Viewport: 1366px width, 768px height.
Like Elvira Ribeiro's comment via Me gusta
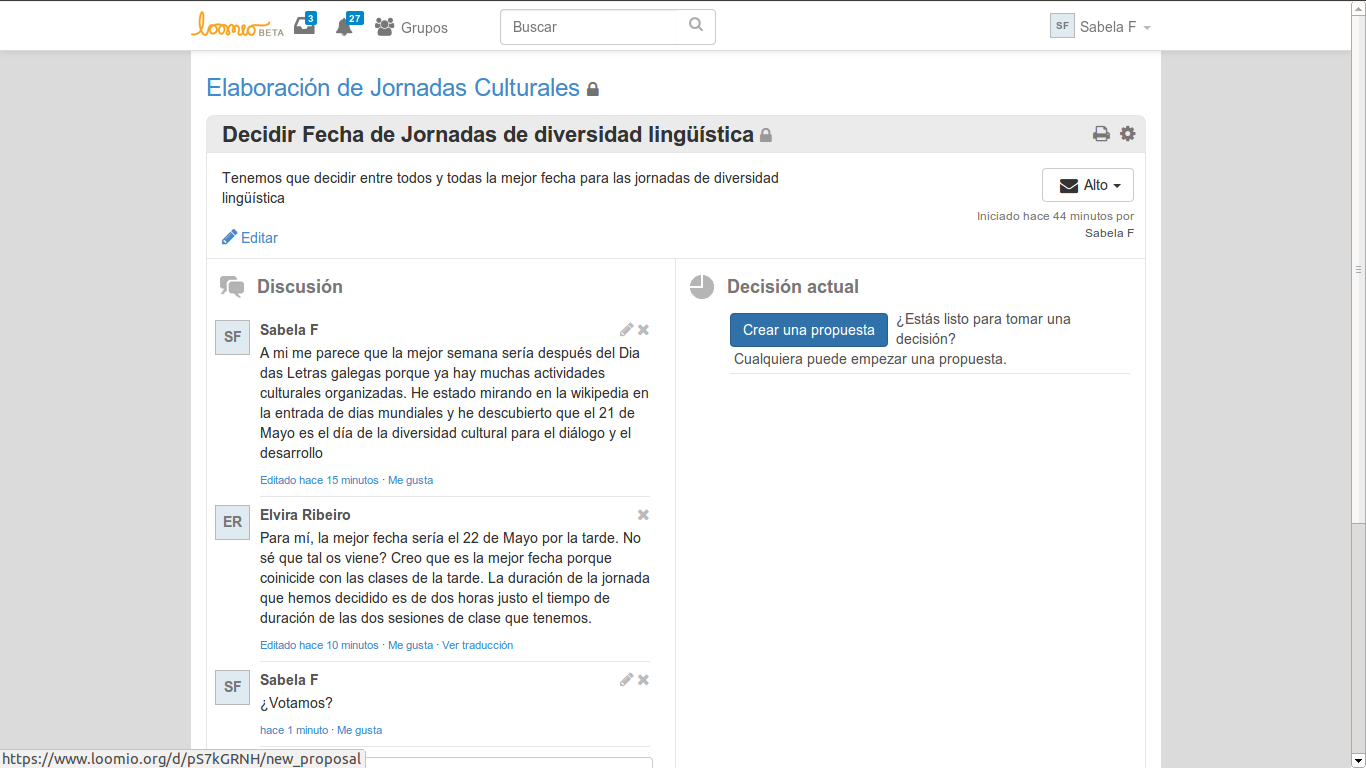410,645
